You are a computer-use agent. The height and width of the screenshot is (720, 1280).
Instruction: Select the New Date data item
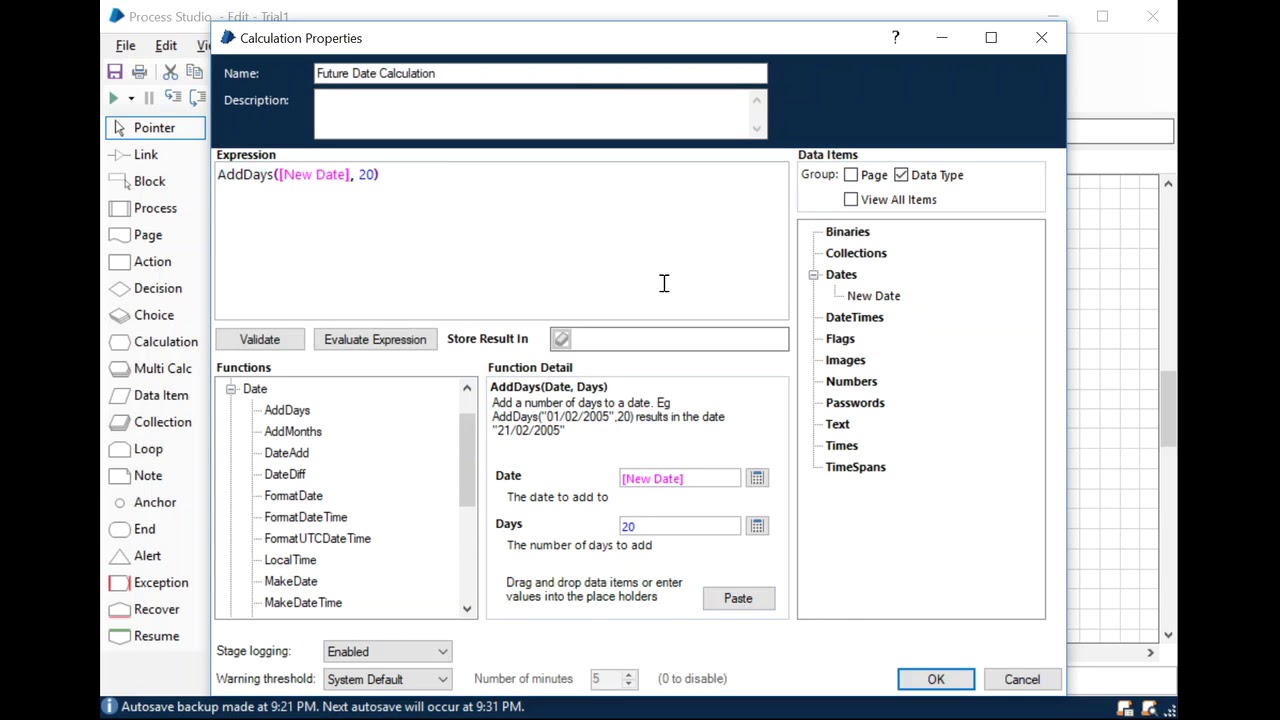point(874,296)
